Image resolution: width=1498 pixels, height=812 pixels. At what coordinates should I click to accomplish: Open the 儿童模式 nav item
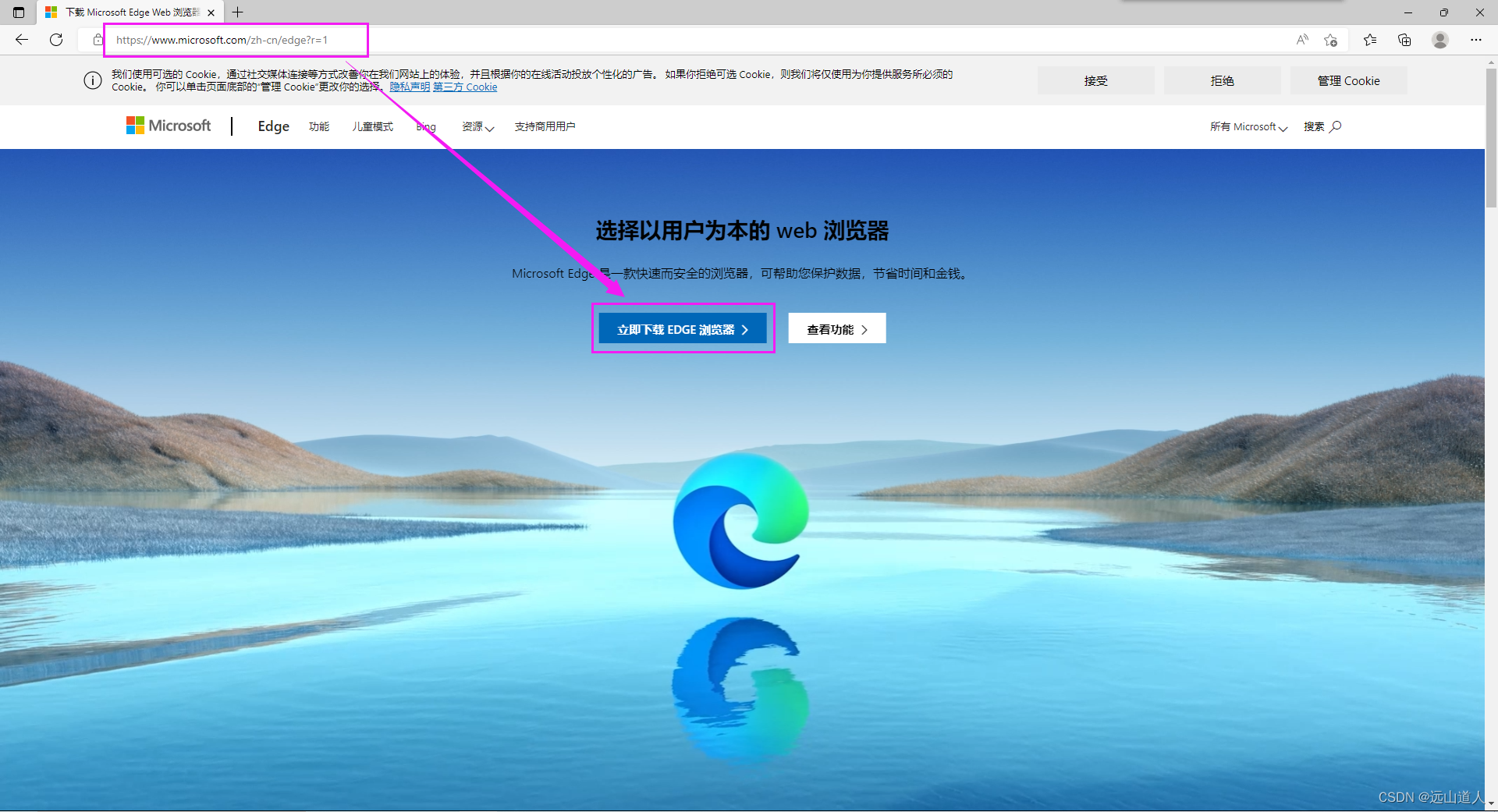click(372, 126)
